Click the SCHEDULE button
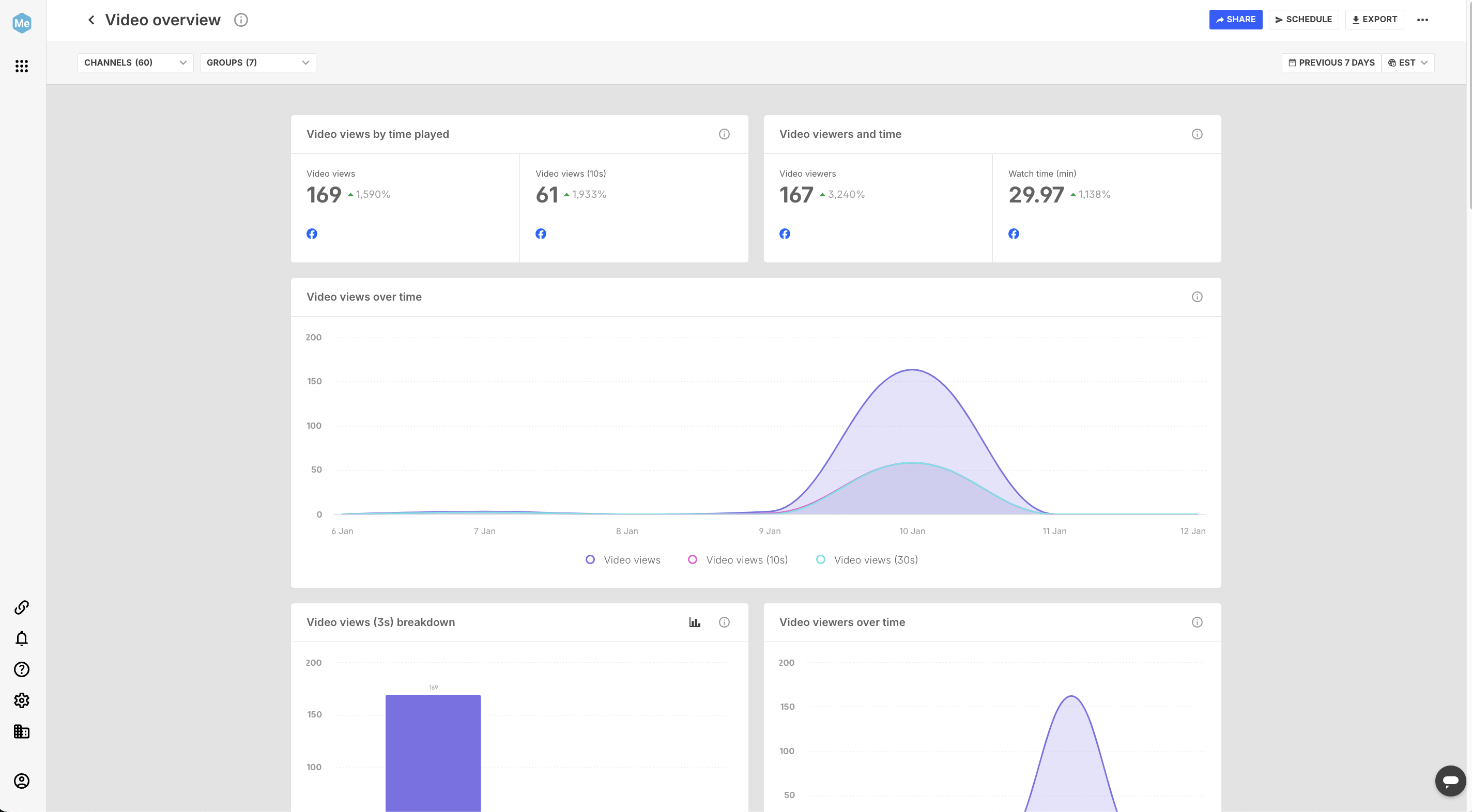Screen dimensions: 1472x812 click(1304, 20)
